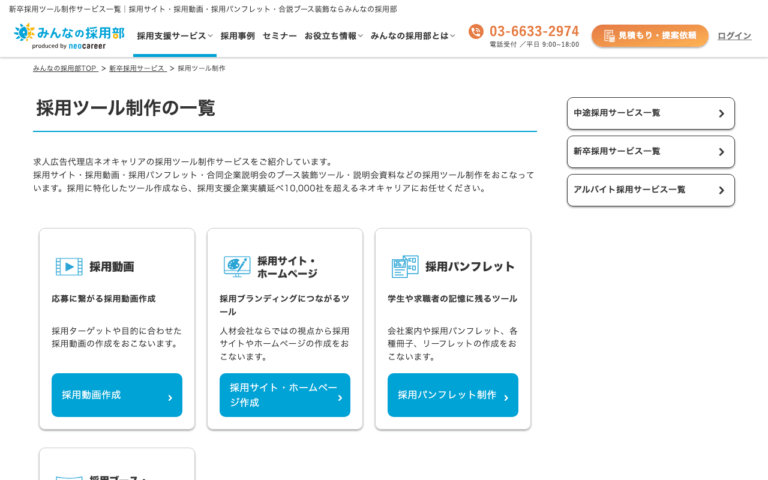
Task: Click the pamphlet icon beside 採用パンフレット
Action: 405,267
